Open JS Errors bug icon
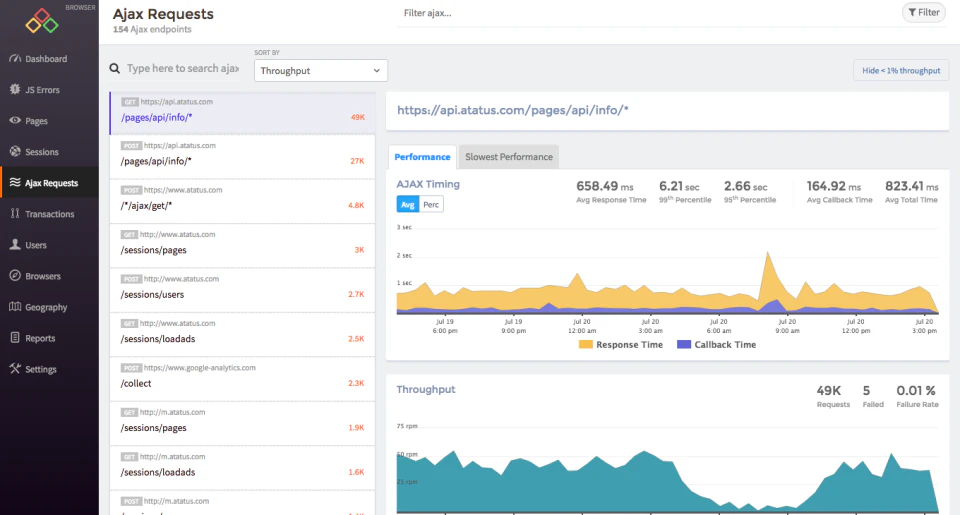 click(x=15, y=90)
